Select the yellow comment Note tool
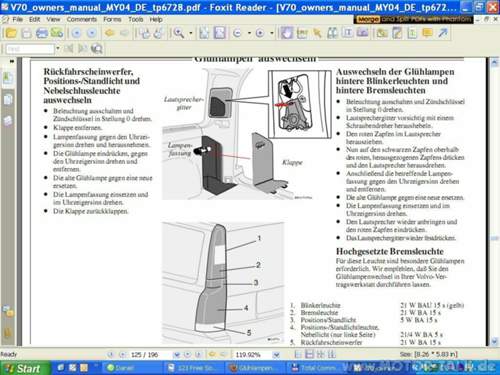 pyautogui.click(x=427, y=33)
